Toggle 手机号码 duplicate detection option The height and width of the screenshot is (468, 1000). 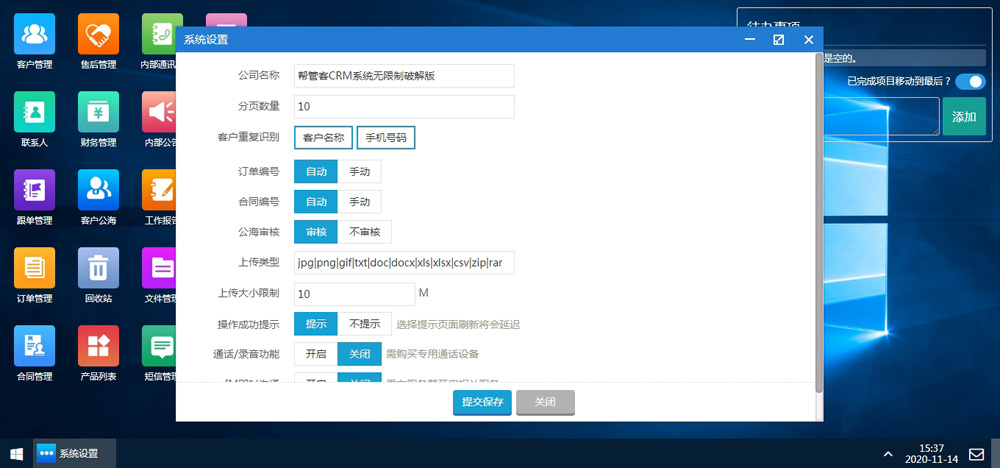point(386,137)
